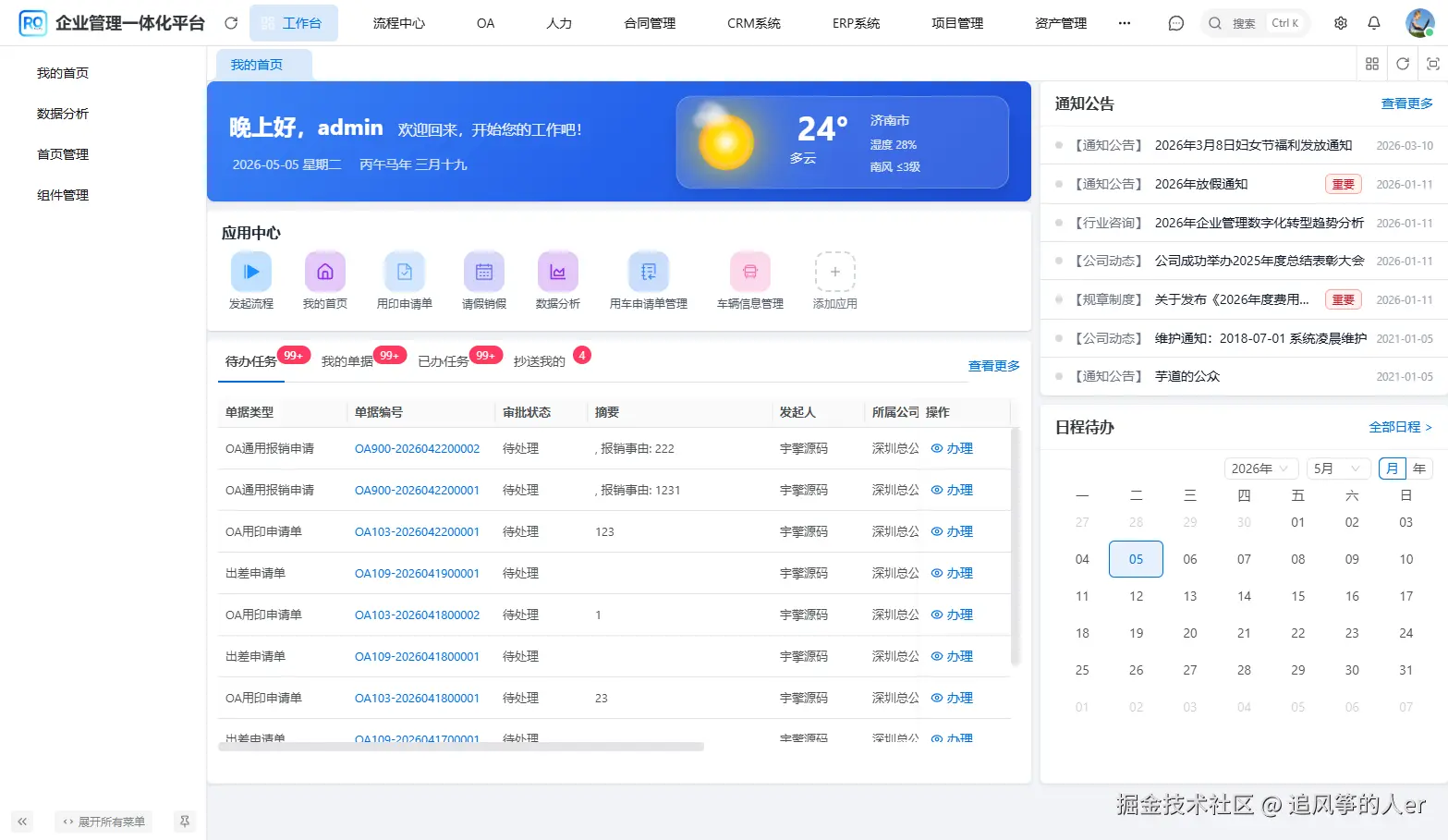Click 查看更多 in the task panel
1448x840 pixels.
(x=994, y=366)
